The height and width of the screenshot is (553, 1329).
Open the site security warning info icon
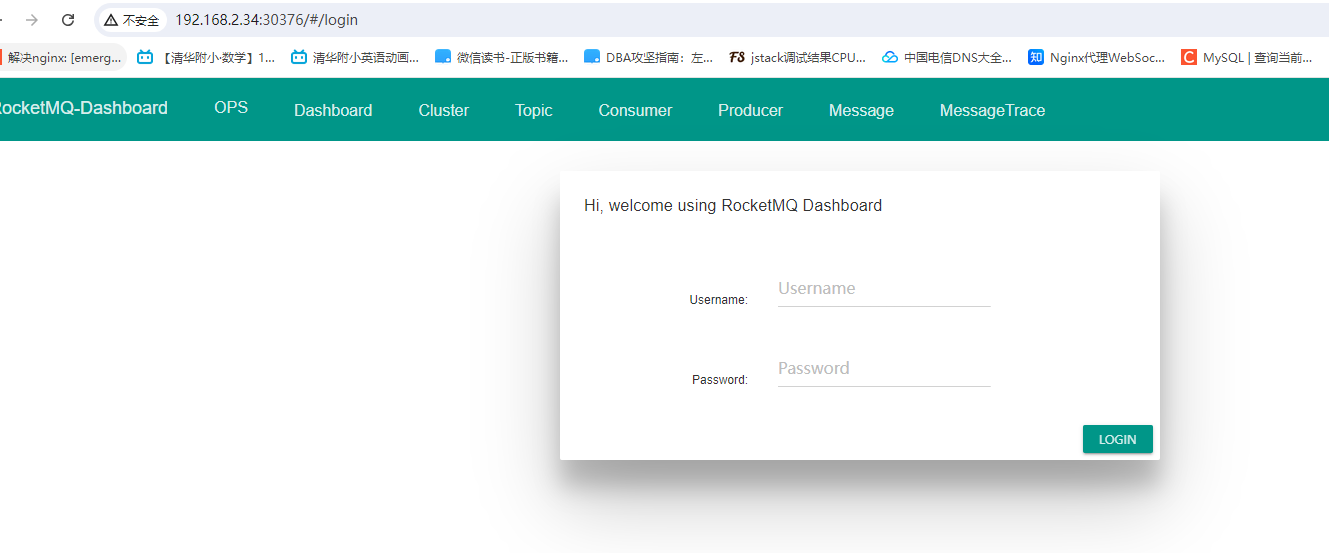[111, 20]
